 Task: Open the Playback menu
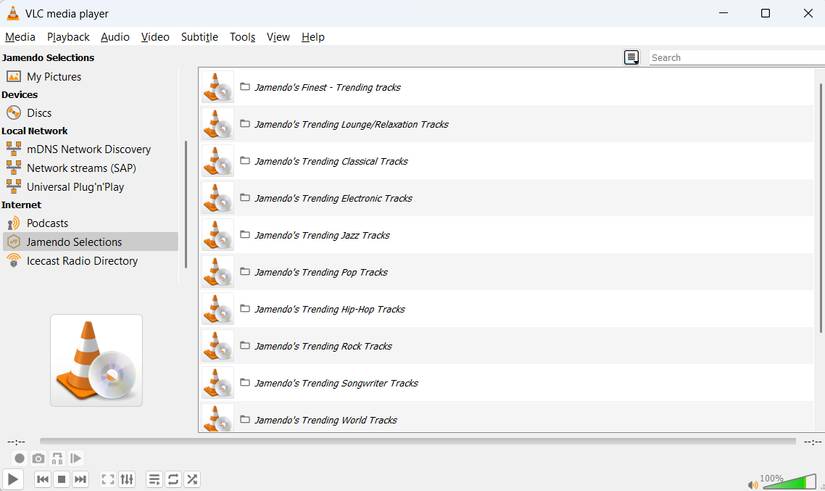(68, 37)
